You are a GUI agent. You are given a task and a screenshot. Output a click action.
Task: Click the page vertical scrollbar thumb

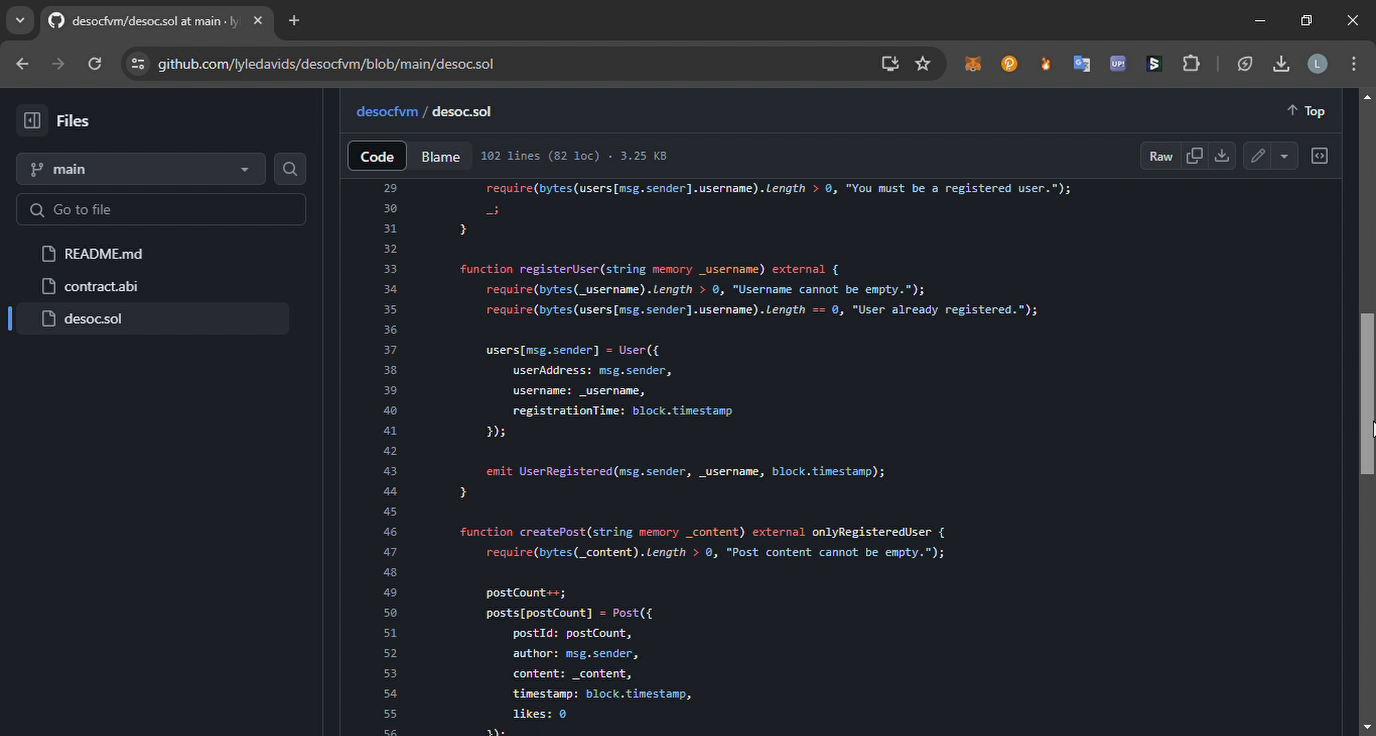point(1367,394)
